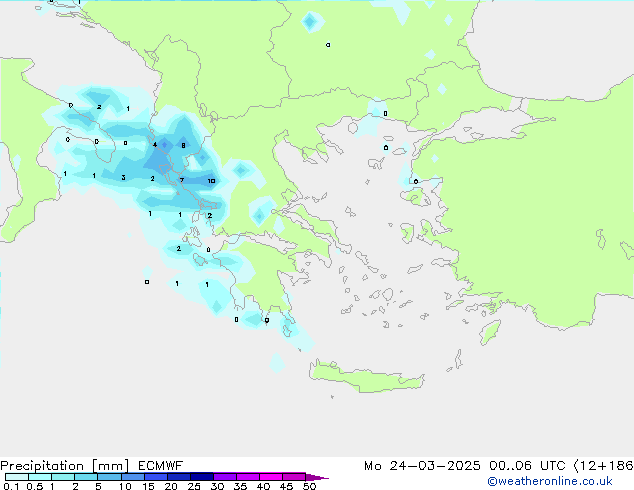The width and height of the screenshot is (634, 490).
Task: Select the 0.5–1 mm legend swatch
Action: 40,477
